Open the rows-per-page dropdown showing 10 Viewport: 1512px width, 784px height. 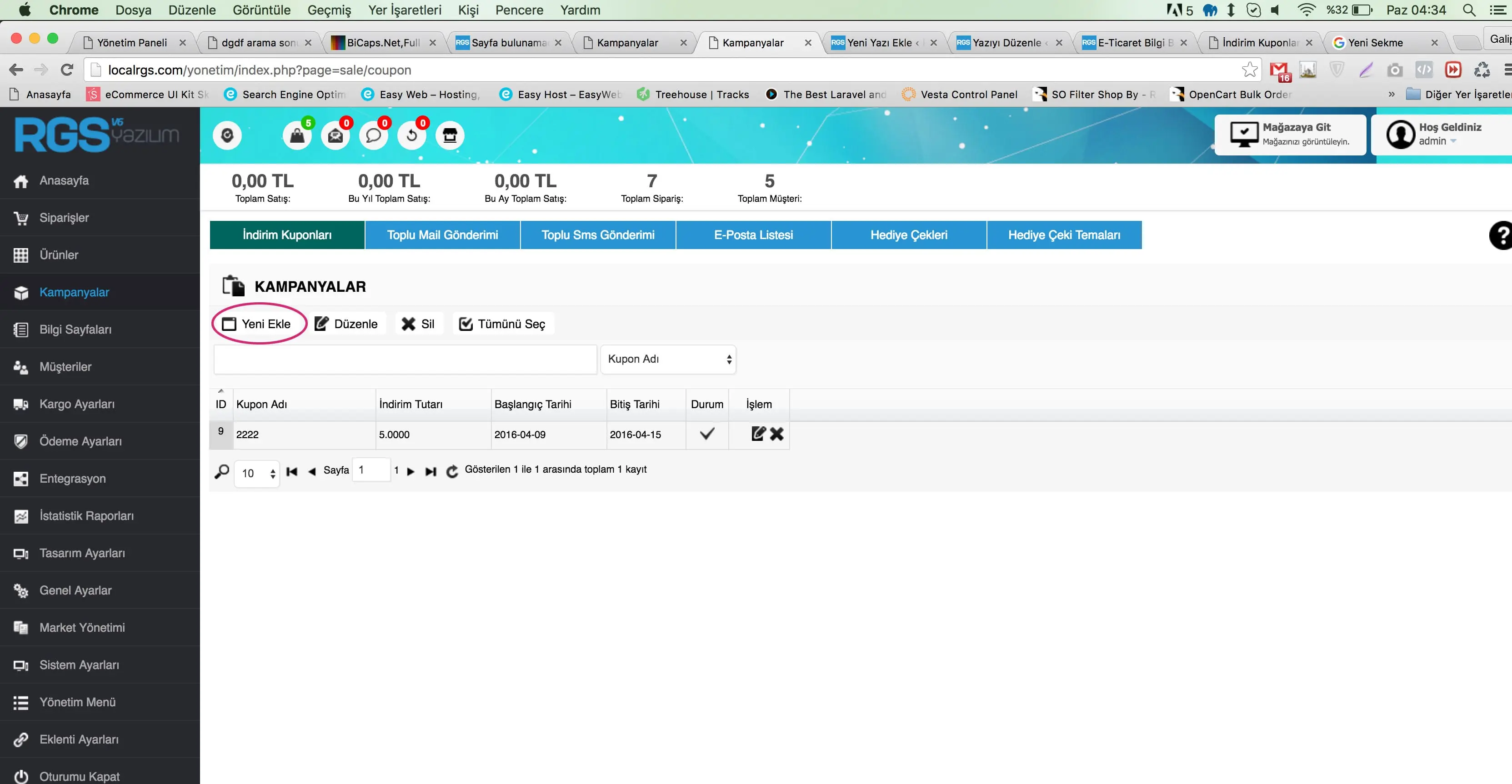(x=257, y=473)
